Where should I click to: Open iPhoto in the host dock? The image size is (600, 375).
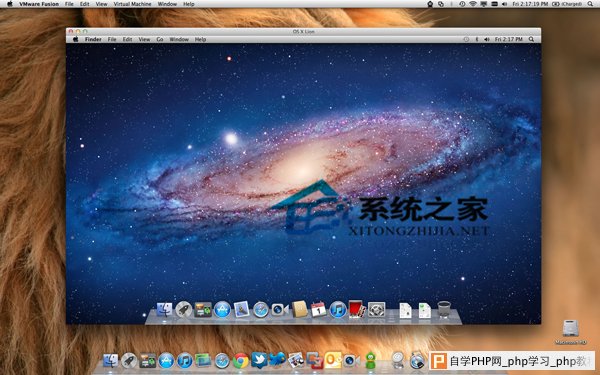(x=296, y=360)
